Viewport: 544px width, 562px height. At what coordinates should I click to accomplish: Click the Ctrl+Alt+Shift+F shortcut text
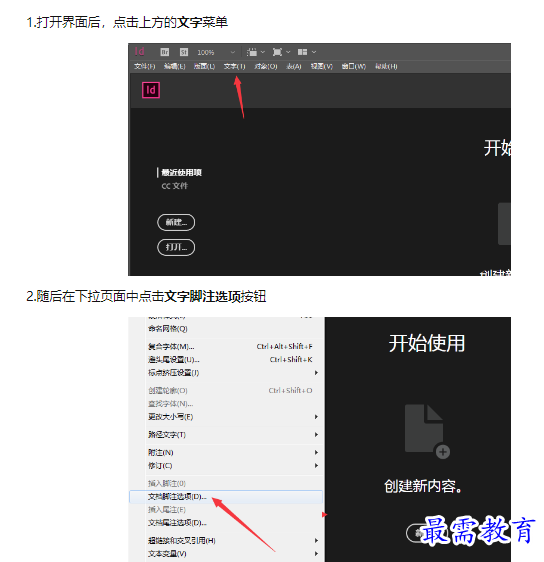[x=285, y=346]
